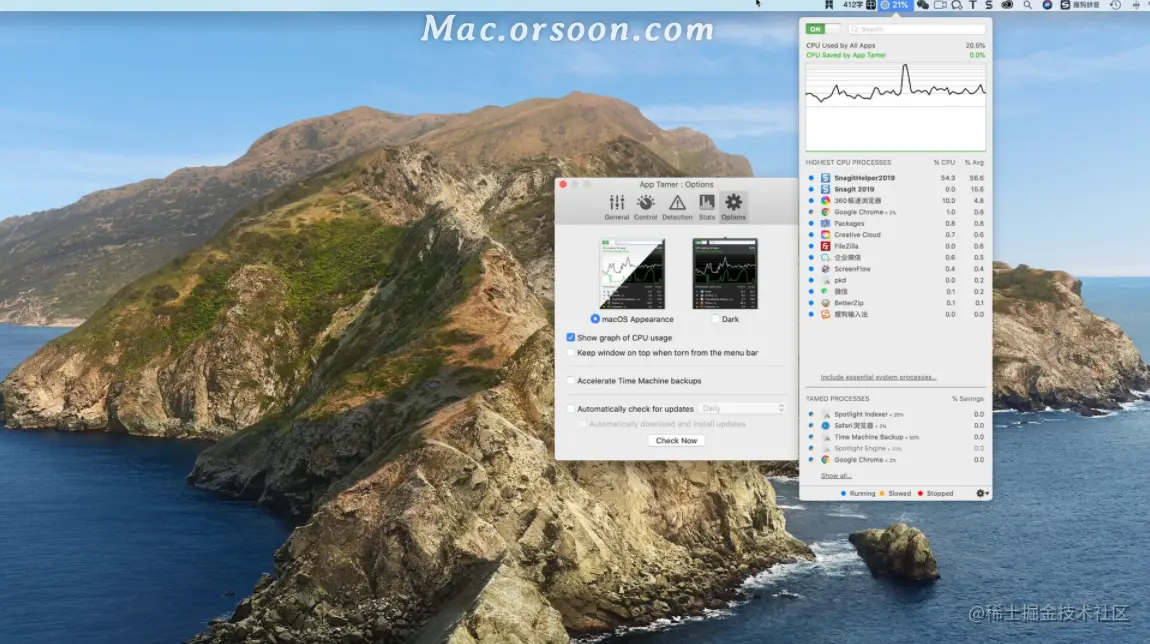Viewport: 1150px width, 644px height.
Task: Click the Search field in App Tamer panel
Action: [x=917, y=29]
